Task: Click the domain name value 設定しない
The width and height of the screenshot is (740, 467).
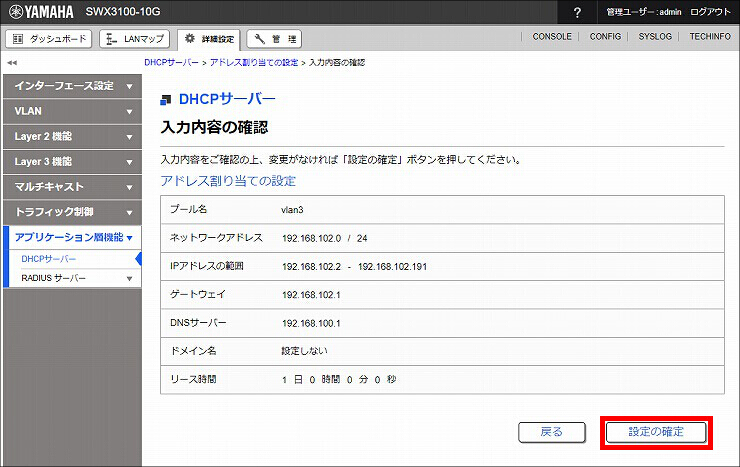Action: [x=304, y=351]
